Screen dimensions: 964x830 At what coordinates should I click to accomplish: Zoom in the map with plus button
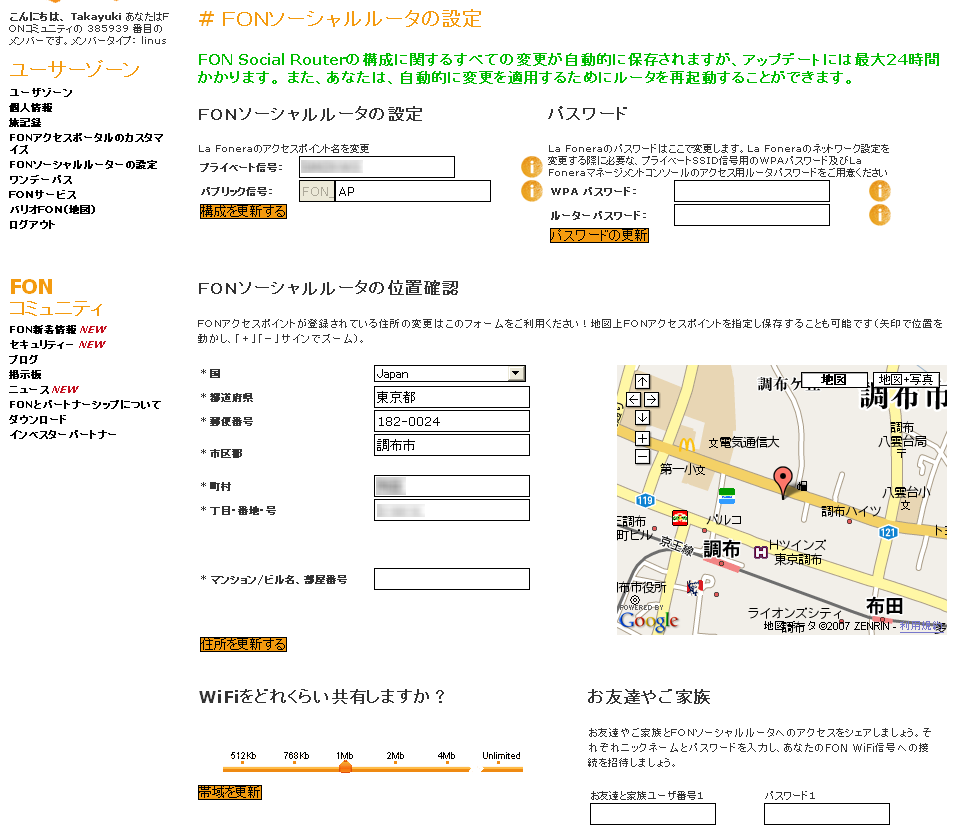642,438
